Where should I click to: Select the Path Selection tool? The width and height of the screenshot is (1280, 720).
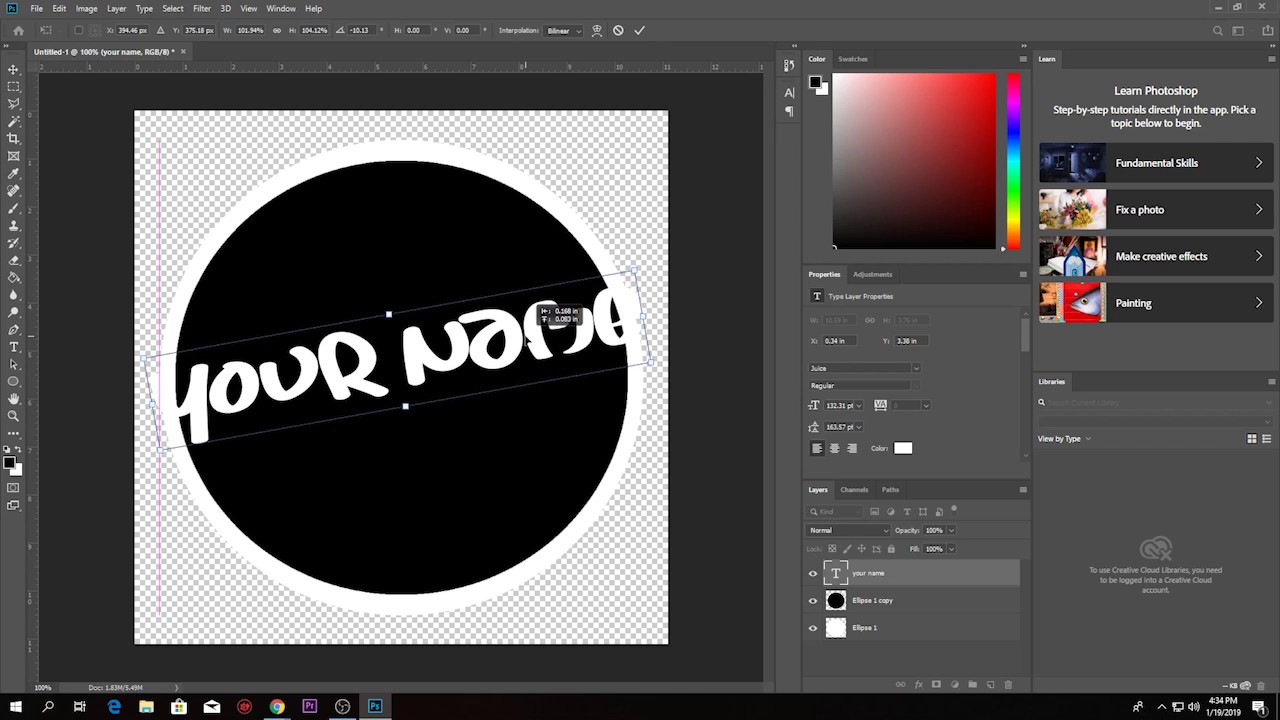coord(13,364)
